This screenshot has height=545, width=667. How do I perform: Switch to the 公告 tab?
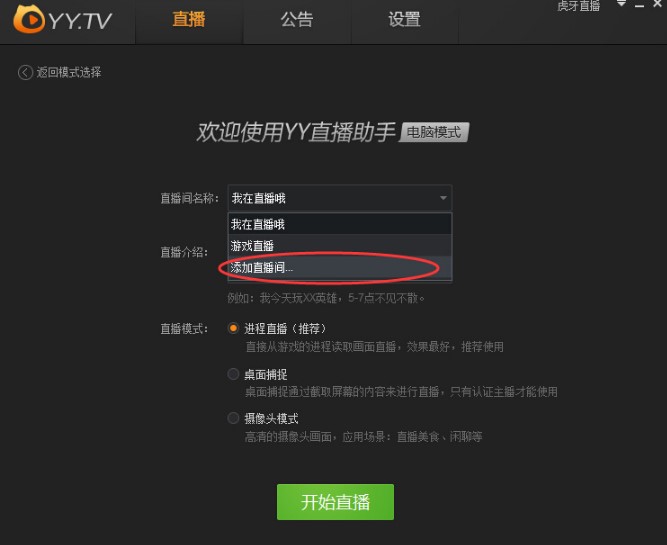click(x=297, y=20)
